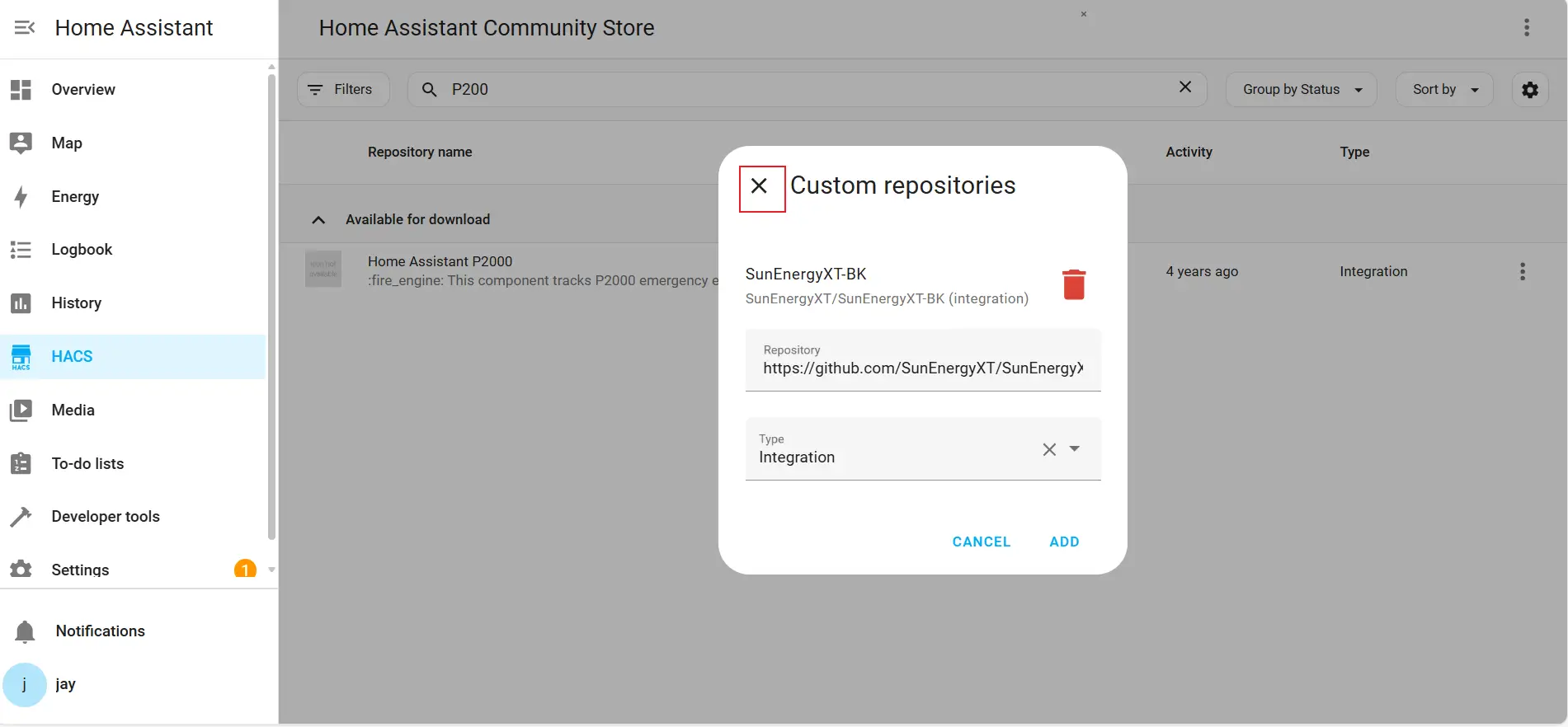Viewport: 1568px width, 727px height.
Task: Open the Filters panel
Action: [342, 90]
